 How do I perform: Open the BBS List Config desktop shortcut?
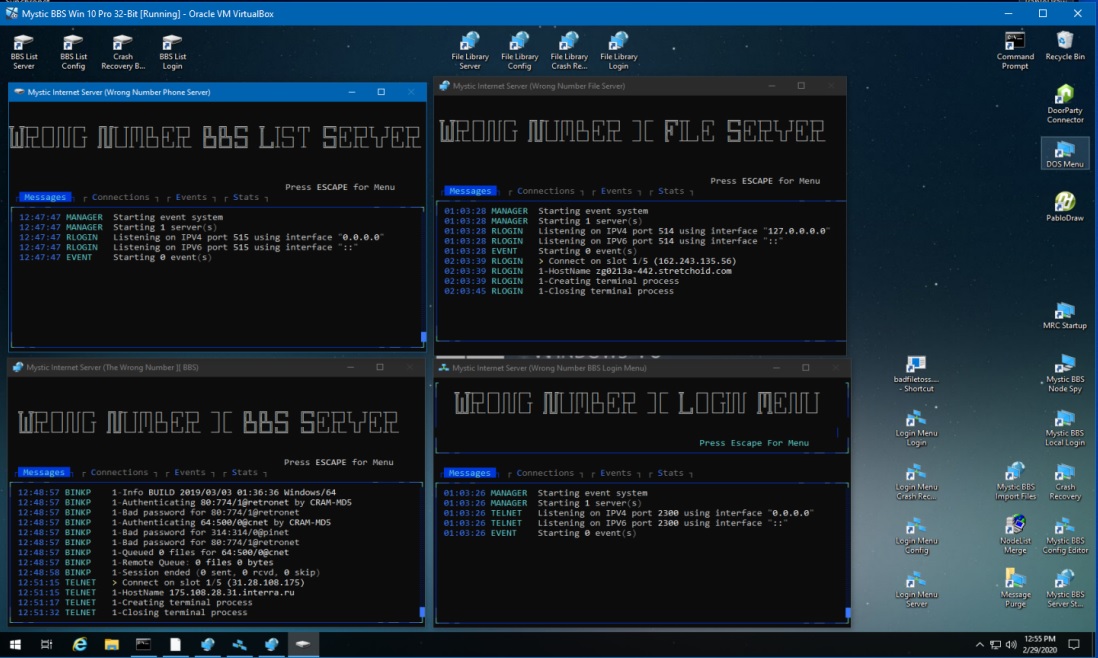coord(74,52)
